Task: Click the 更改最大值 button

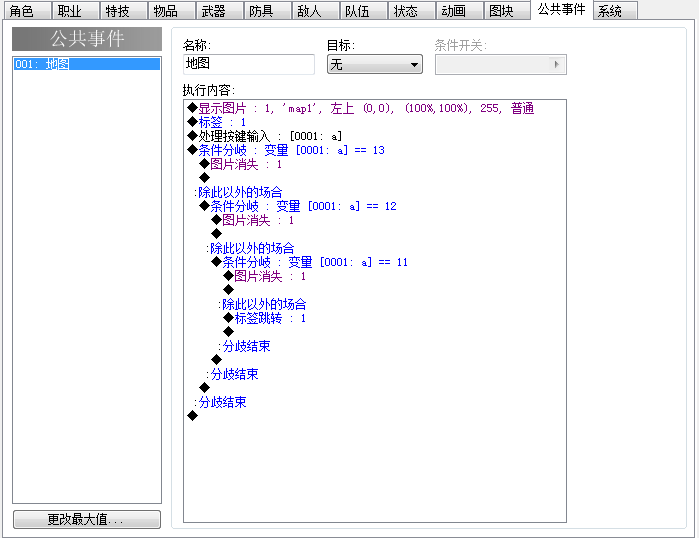Action: (x=87, y=519)
